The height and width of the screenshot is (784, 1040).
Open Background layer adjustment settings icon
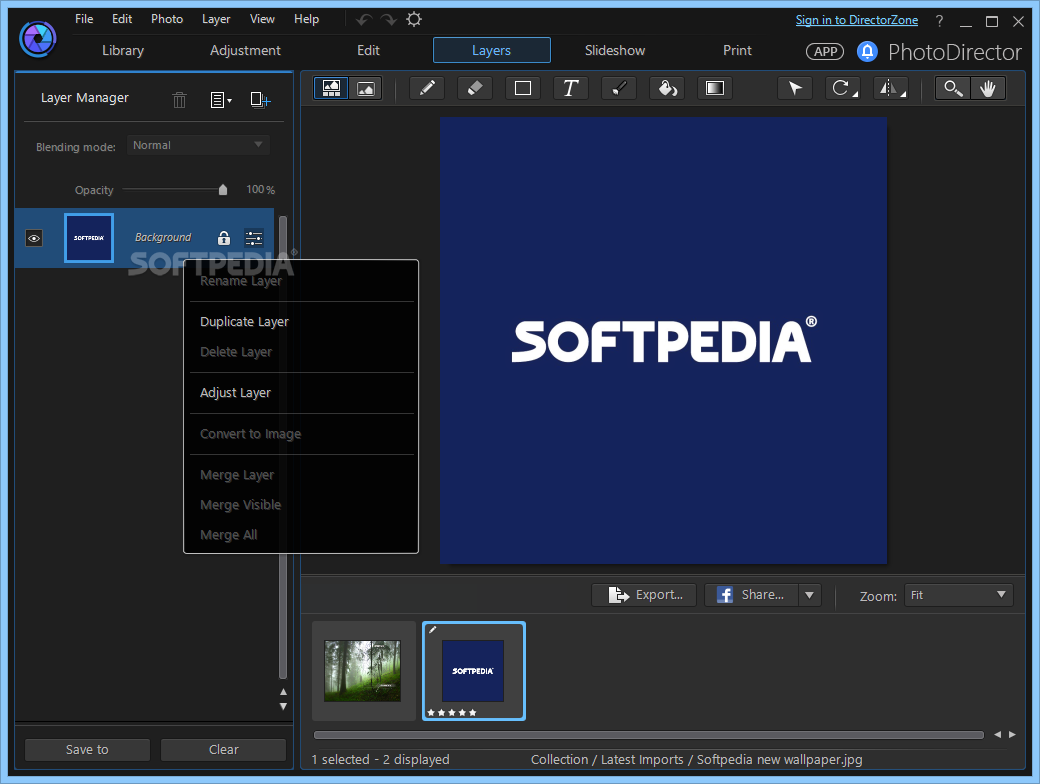tap(254, 237)
